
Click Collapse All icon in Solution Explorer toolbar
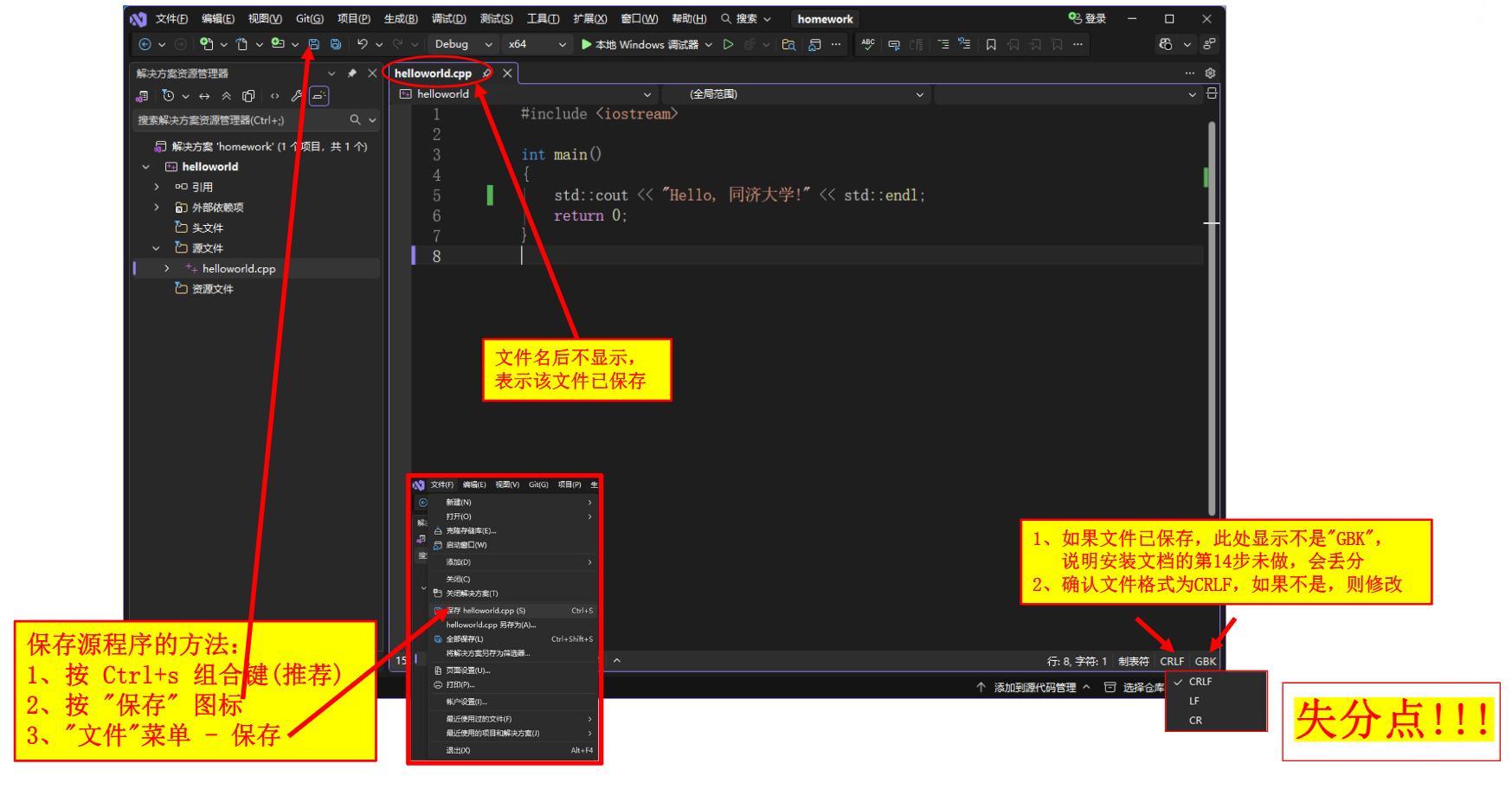click(x=227, y=96)
